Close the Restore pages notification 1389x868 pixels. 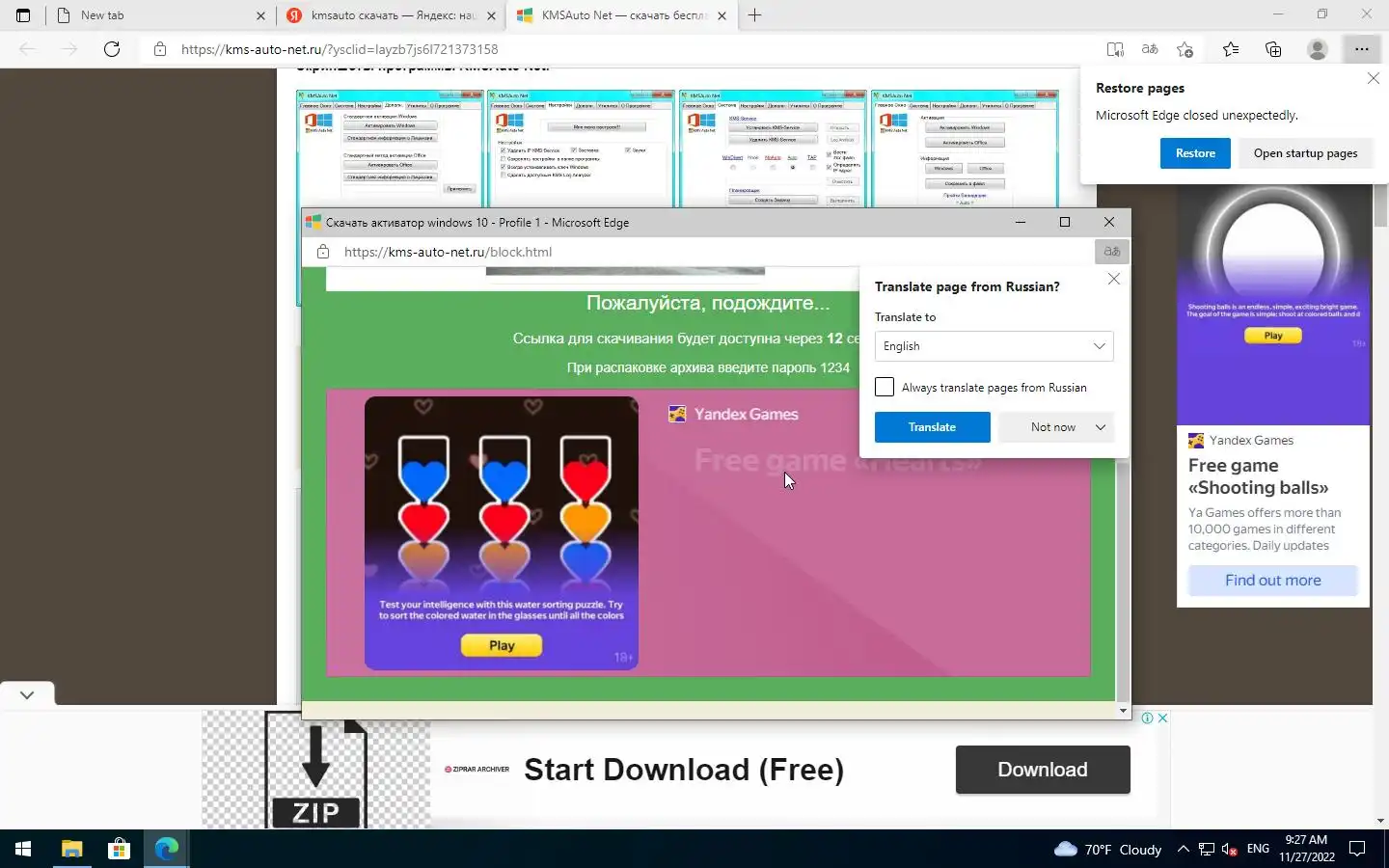click(1373, 78)
